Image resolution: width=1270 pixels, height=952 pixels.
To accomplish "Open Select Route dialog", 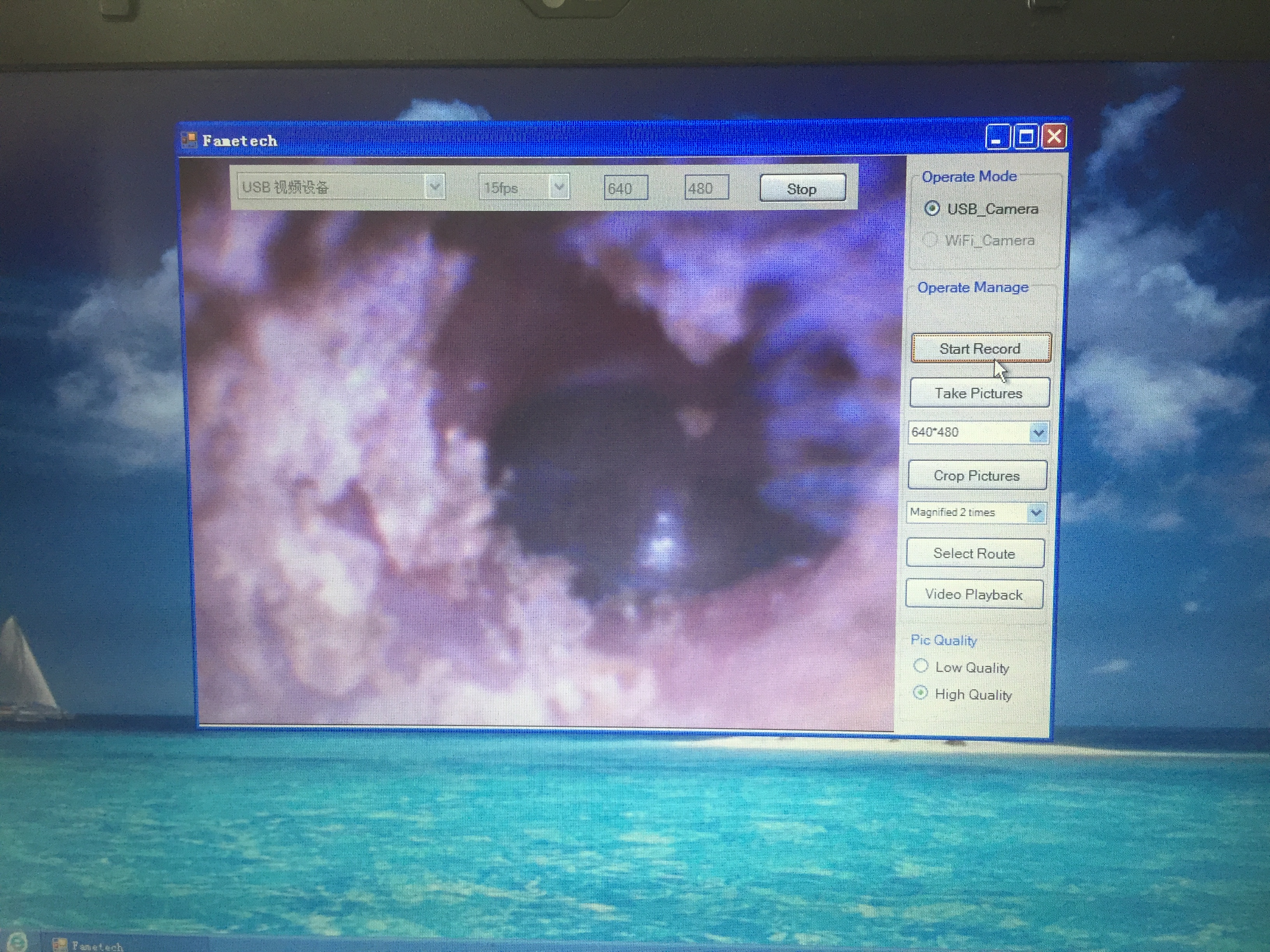I will [x=975, y=553].
